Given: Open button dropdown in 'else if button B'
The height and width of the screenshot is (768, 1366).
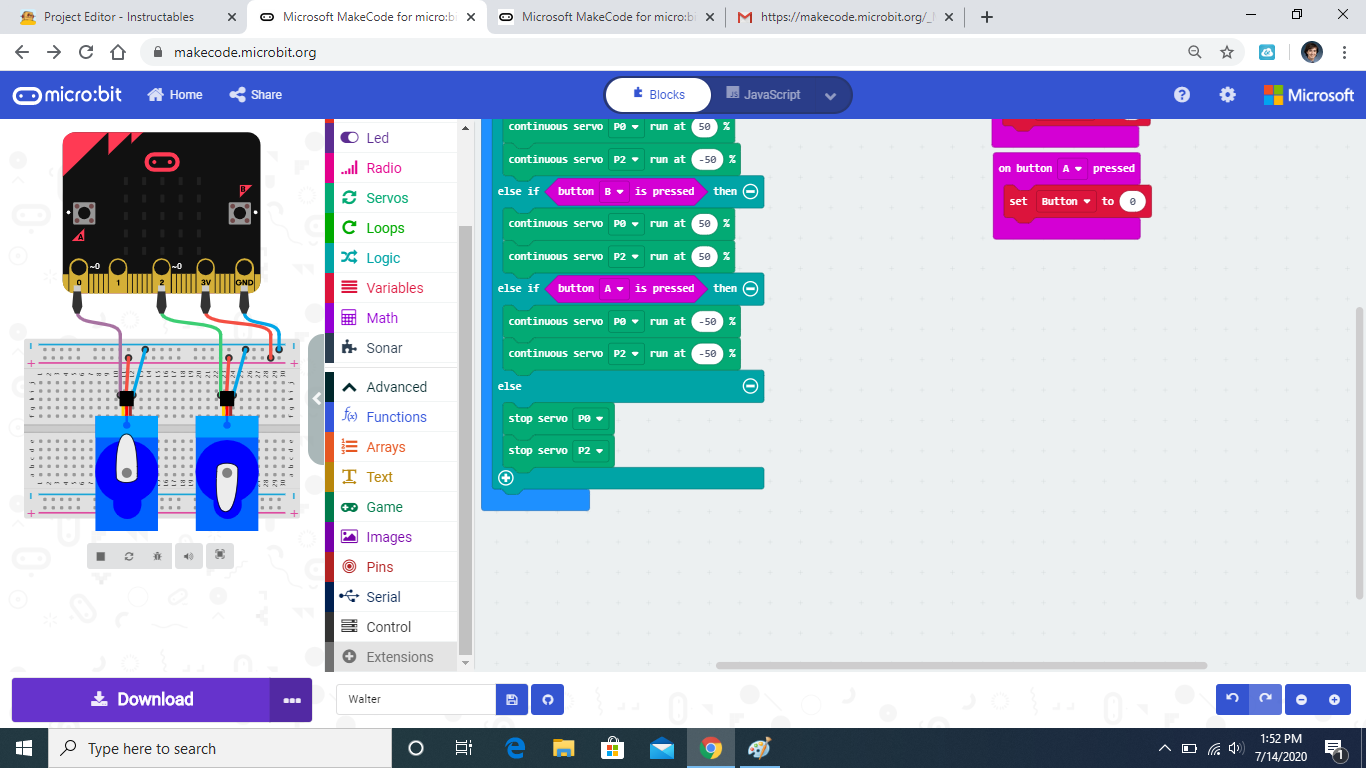Looking at the screenshot, I should coord(613,191).
